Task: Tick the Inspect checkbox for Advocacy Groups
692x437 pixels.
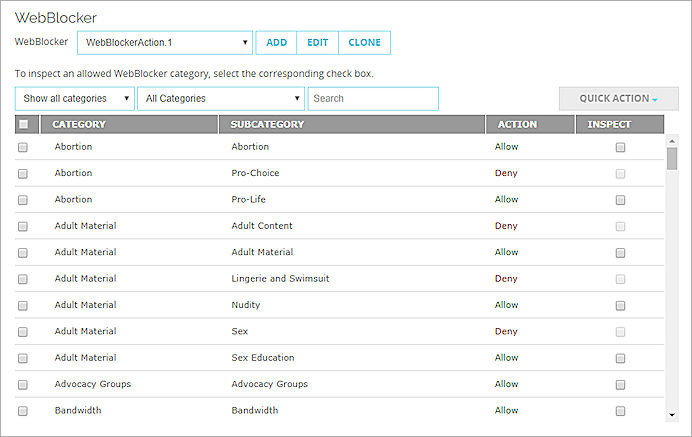Action: click(x=620, y=384)
